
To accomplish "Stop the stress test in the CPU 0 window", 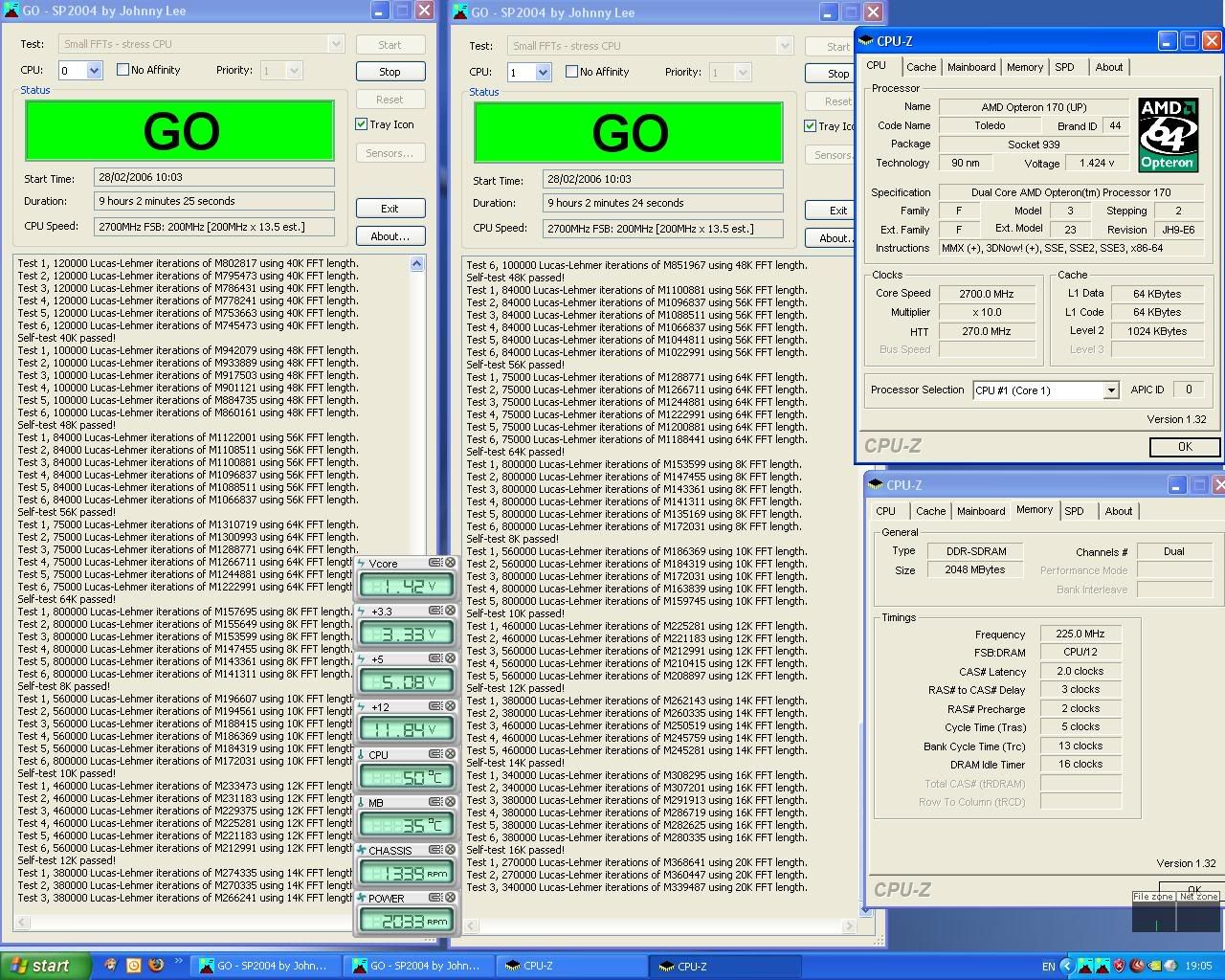I will coord(390,71).
